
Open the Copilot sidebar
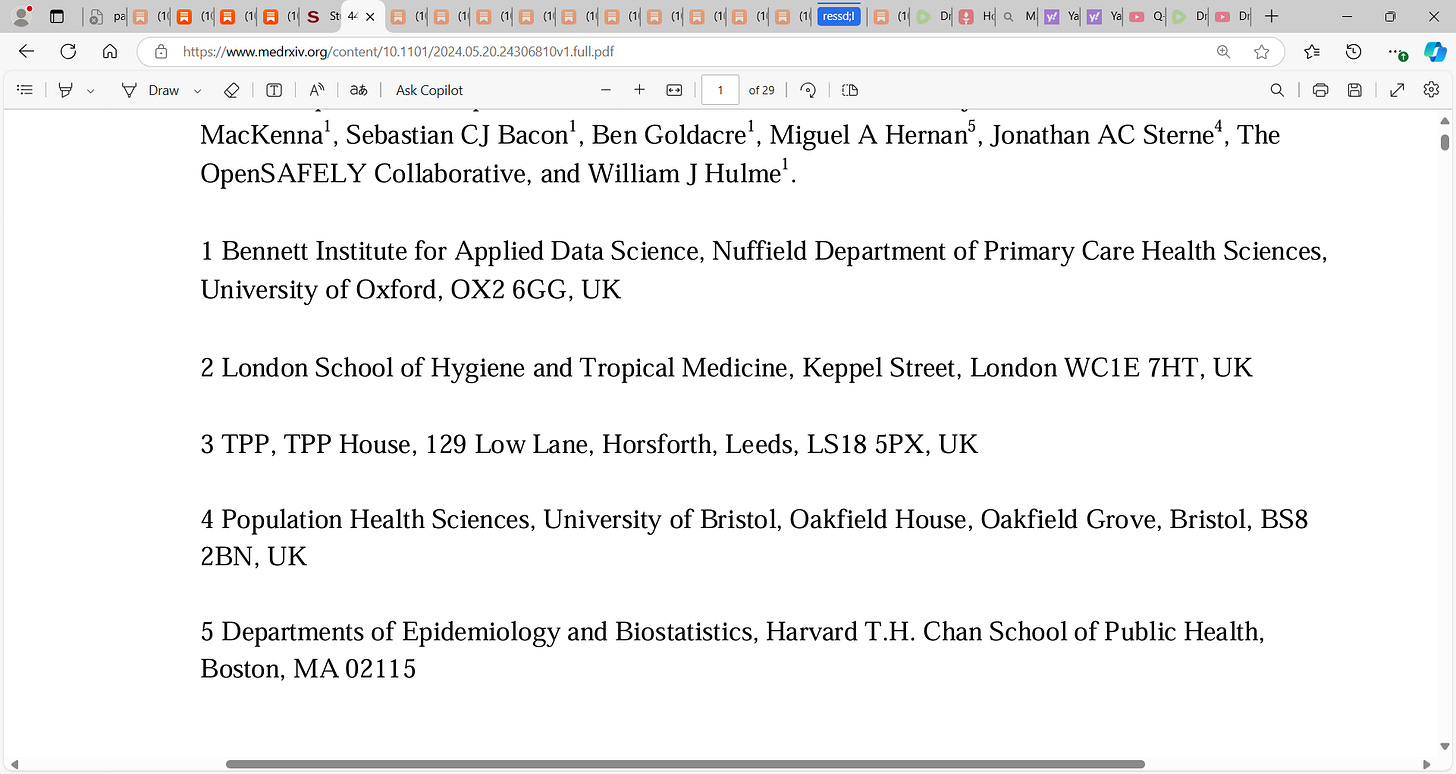[x=1435, y=52]
